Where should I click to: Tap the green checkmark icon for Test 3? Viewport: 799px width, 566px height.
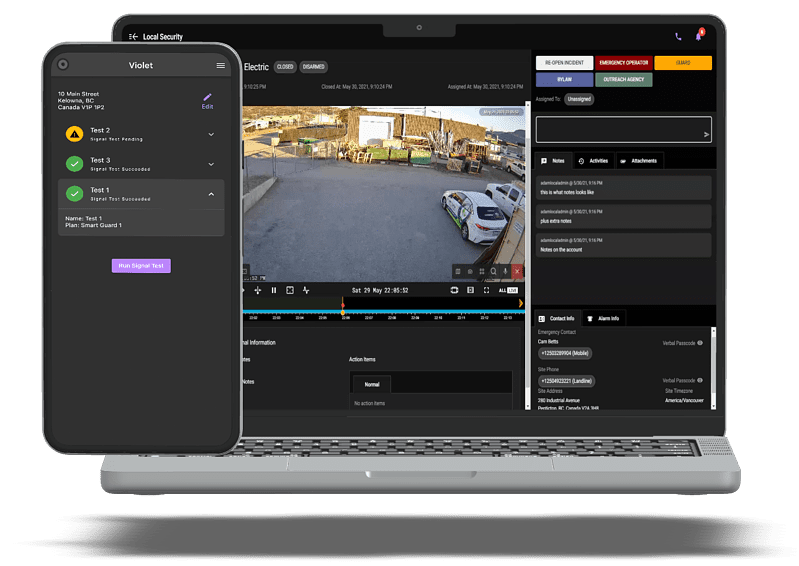pyautogui.click(x=74, y=164)
